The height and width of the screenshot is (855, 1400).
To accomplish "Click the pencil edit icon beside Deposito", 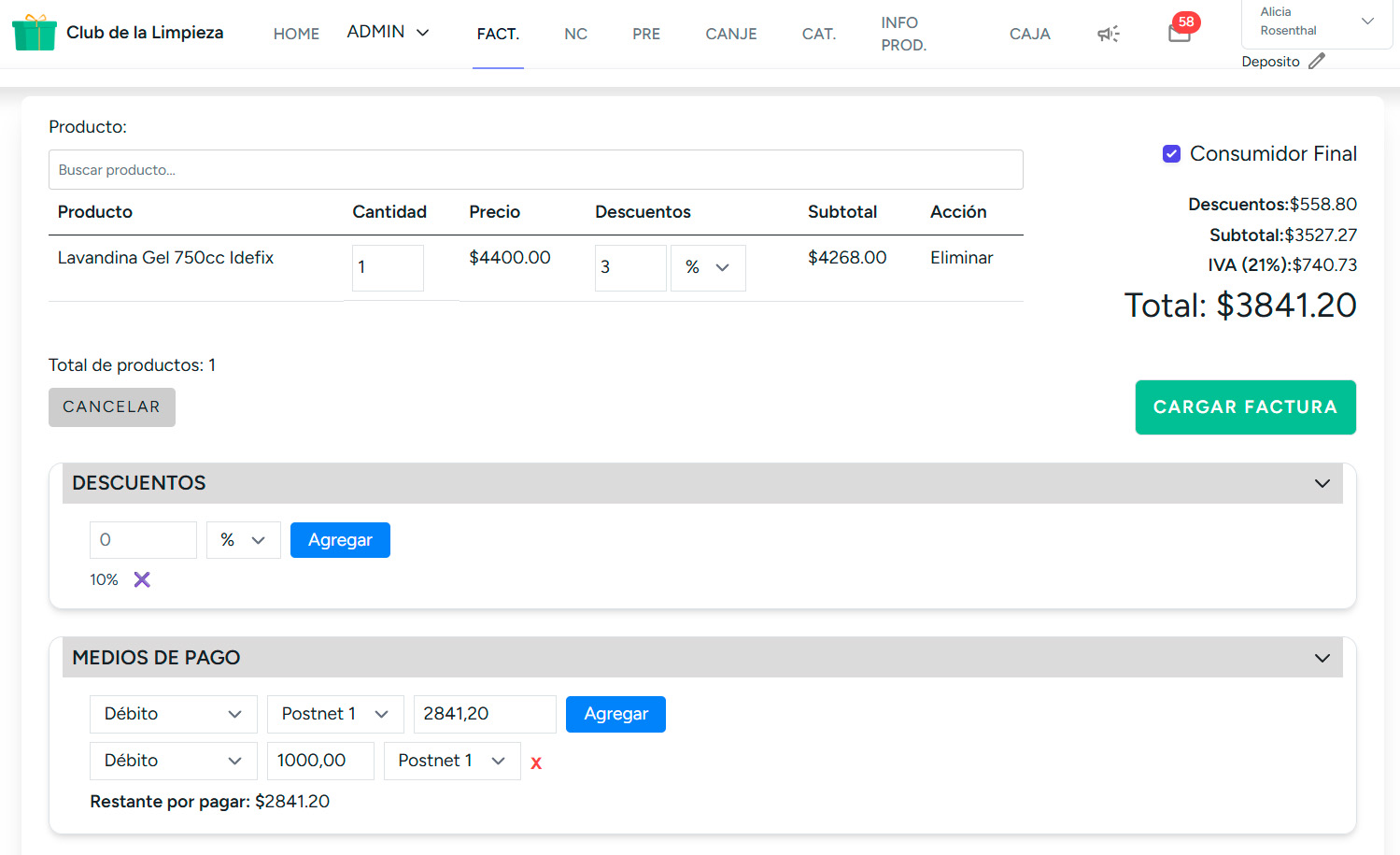I will tap(1317, 61).
